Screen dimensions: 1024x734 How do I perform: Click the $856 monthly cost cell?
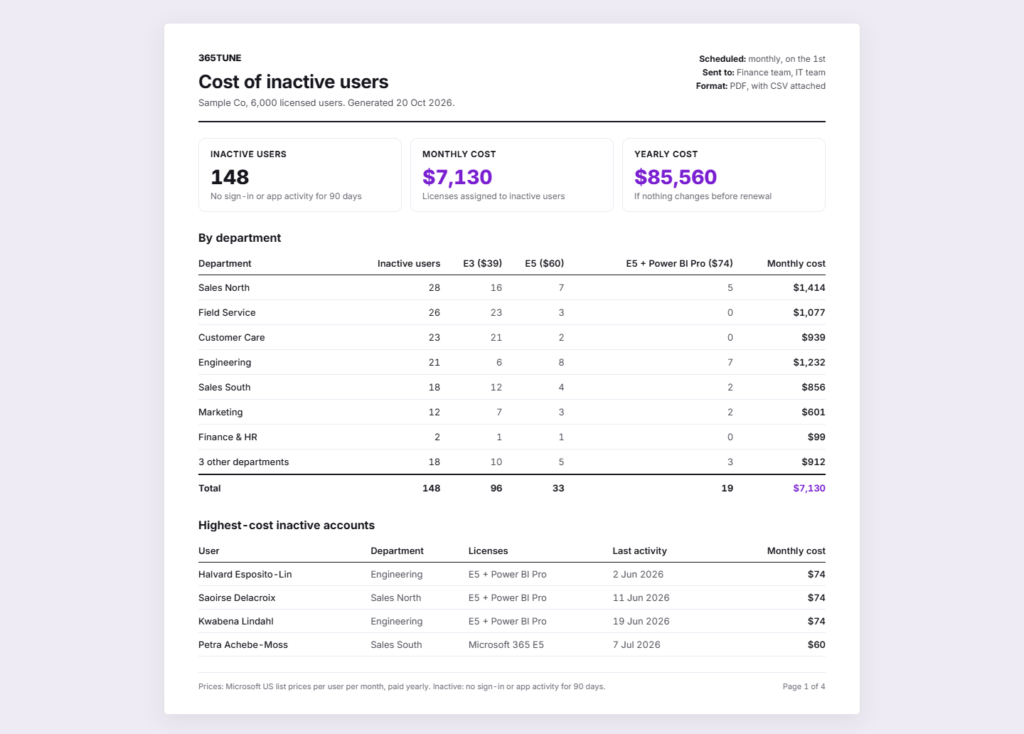point(813,387)
